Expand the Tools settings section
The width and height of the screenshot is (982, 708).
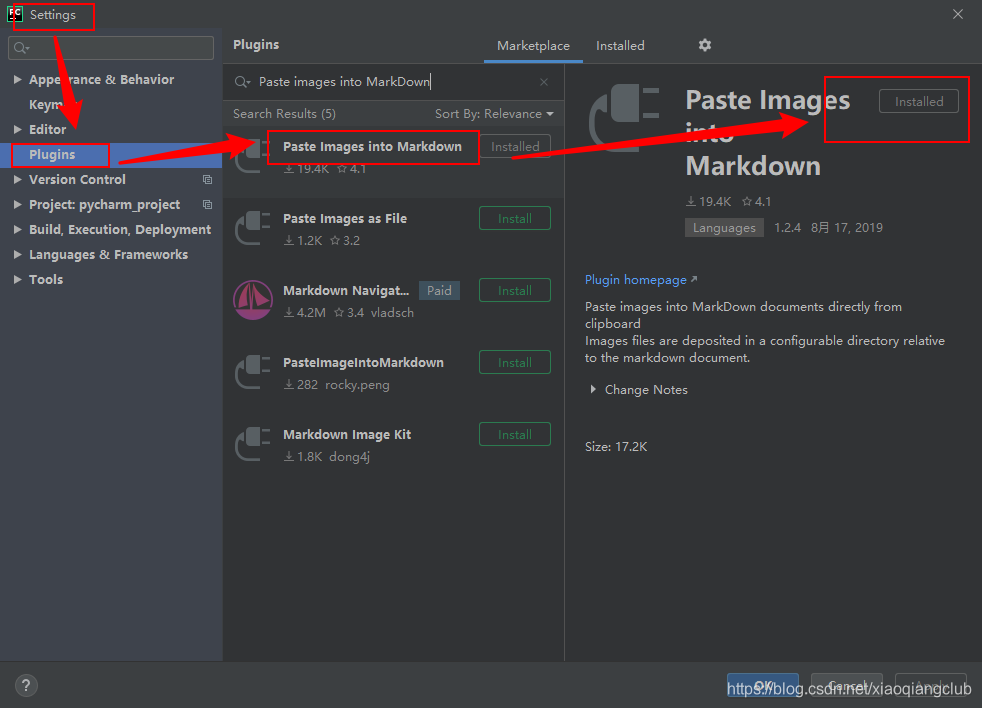click(18, 279)
